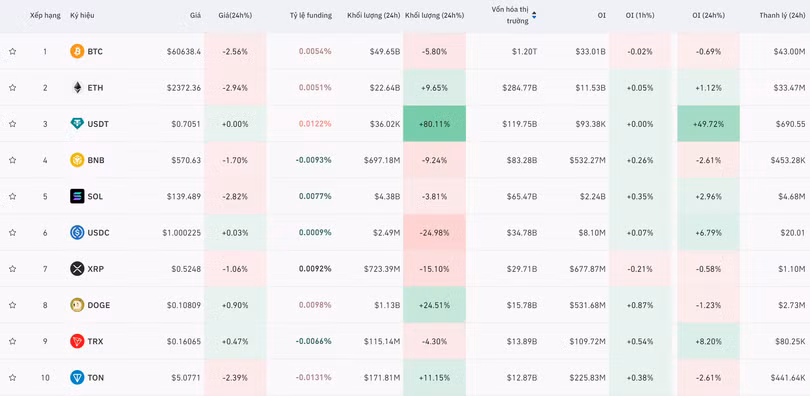Open the TRX symbol link
This screenshot has width=810, height=396.
tap(95, 341)
